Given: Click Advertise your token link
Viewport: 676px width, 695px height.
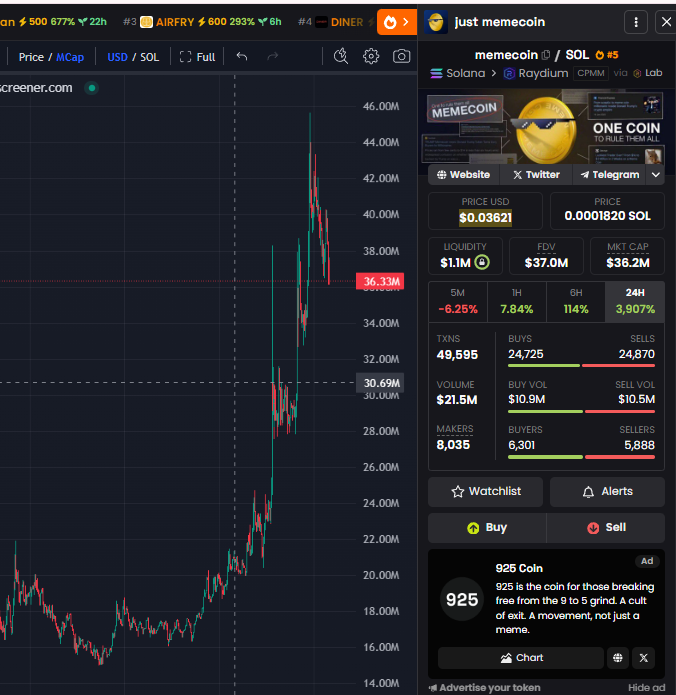Looking at the screenshot, I should 485,687.
